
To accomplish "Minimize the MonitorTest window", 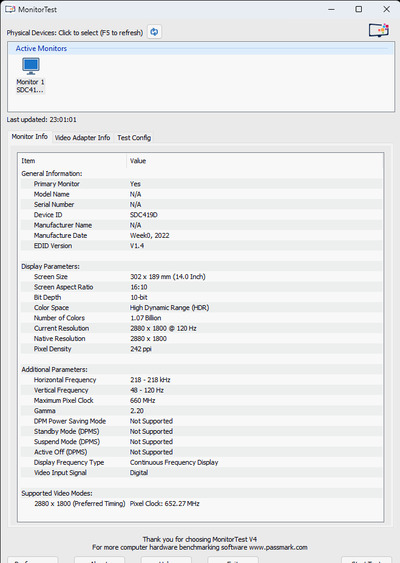I will pyautogui.click(x=331, y=9).
